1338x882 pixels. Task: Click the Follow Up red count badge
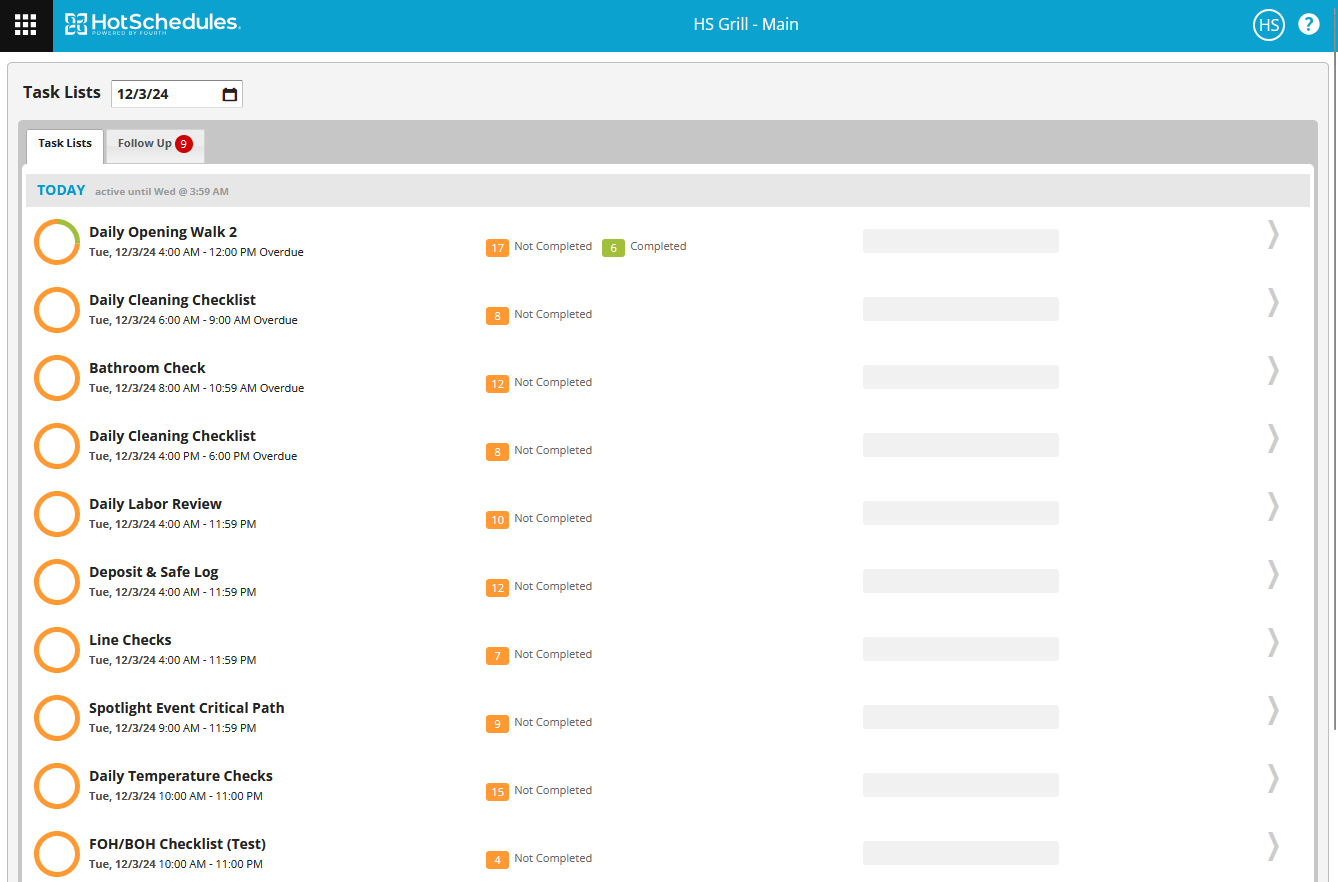[184, 144]
